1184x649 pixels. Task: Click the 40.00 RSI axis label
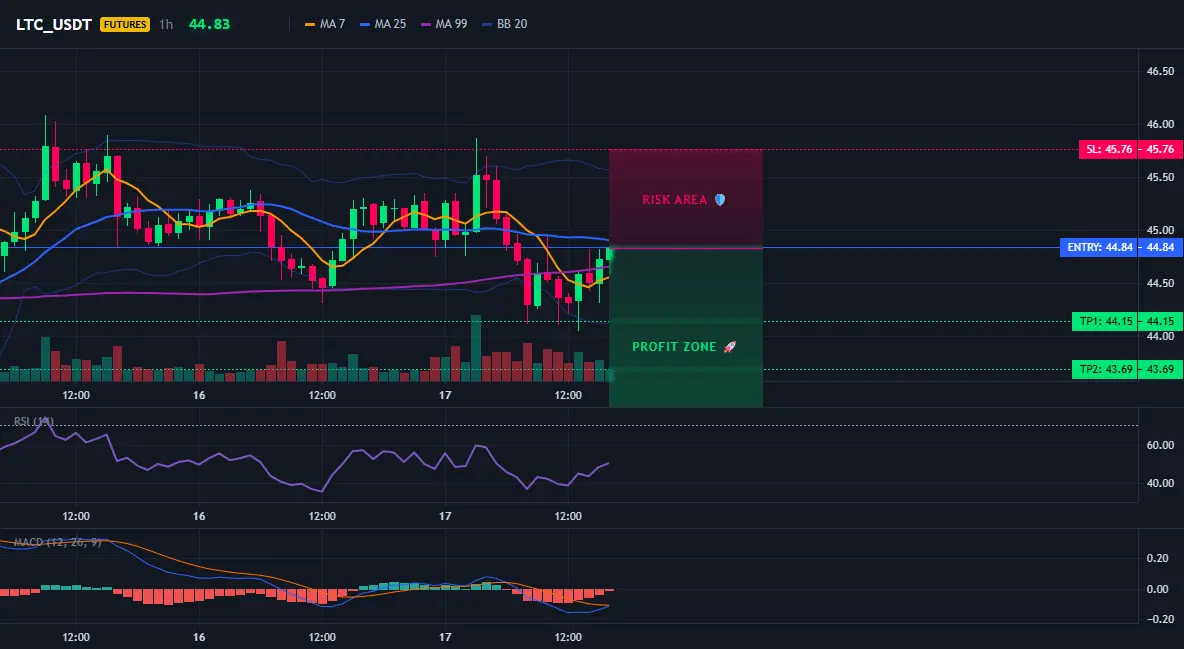(x=1161, y=483)
